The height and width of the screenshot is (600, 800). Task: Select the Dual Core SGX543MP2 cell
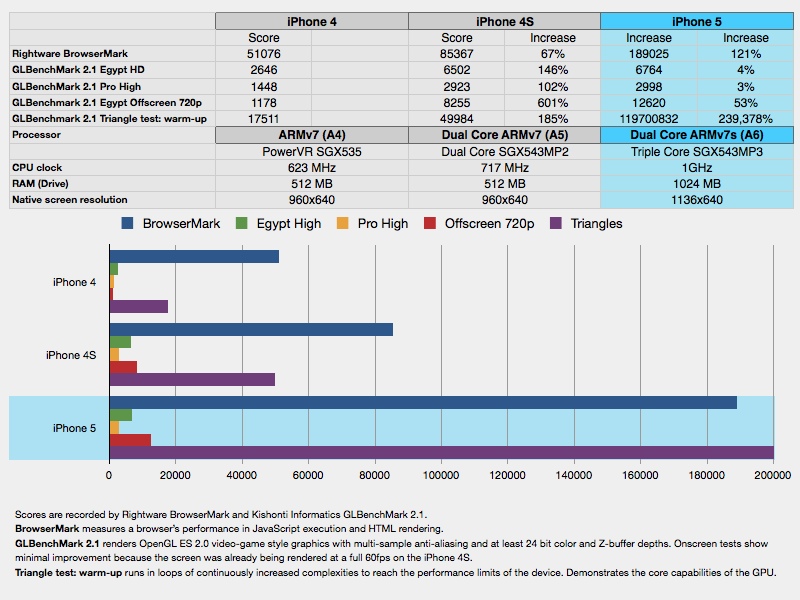tap(505, 152)
